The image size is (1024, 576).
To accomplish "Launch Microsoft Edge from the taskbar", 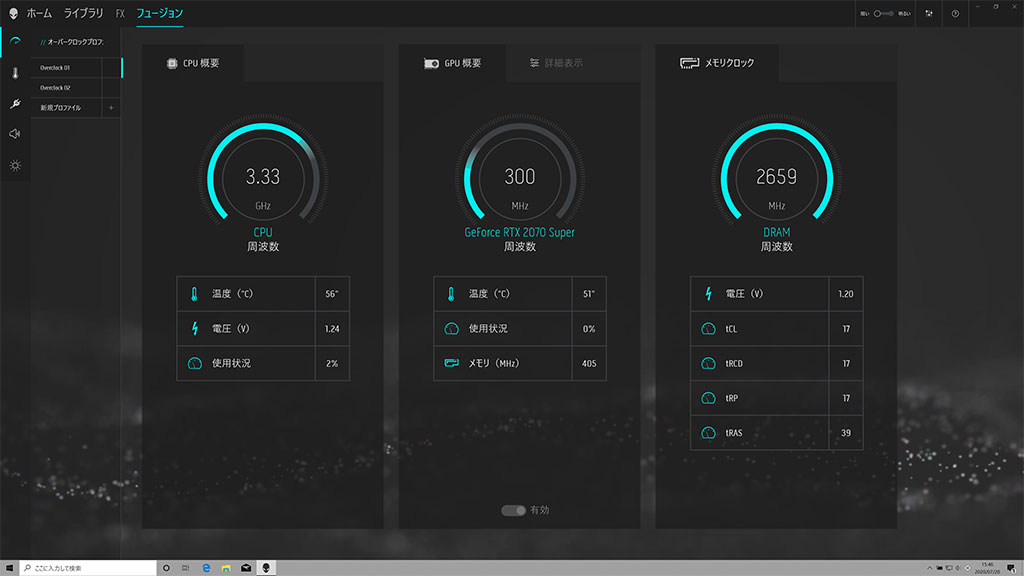I will pos(206,568).
